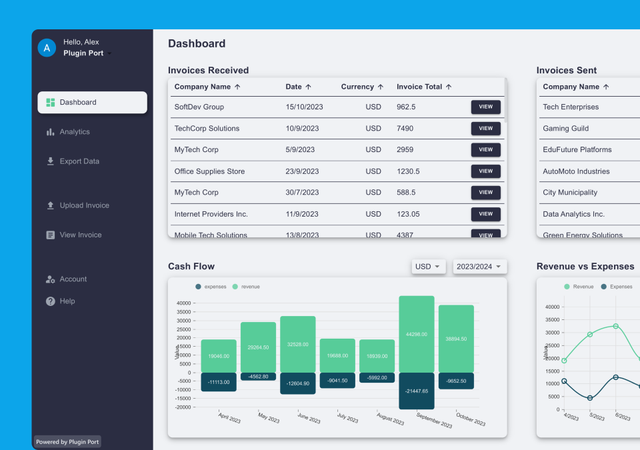Click VIEW button for SoftDev Group invoice
640x450 pixels.
click(486, 106)
